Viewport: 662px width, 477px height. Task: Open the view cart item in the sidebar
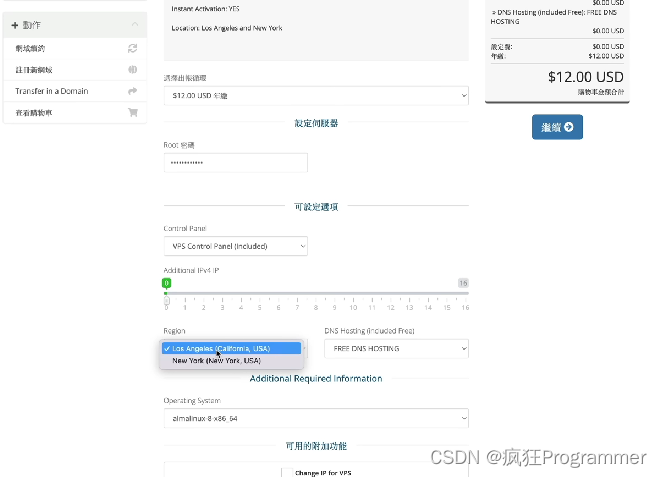pyautogui.click(x=35, y=113)
